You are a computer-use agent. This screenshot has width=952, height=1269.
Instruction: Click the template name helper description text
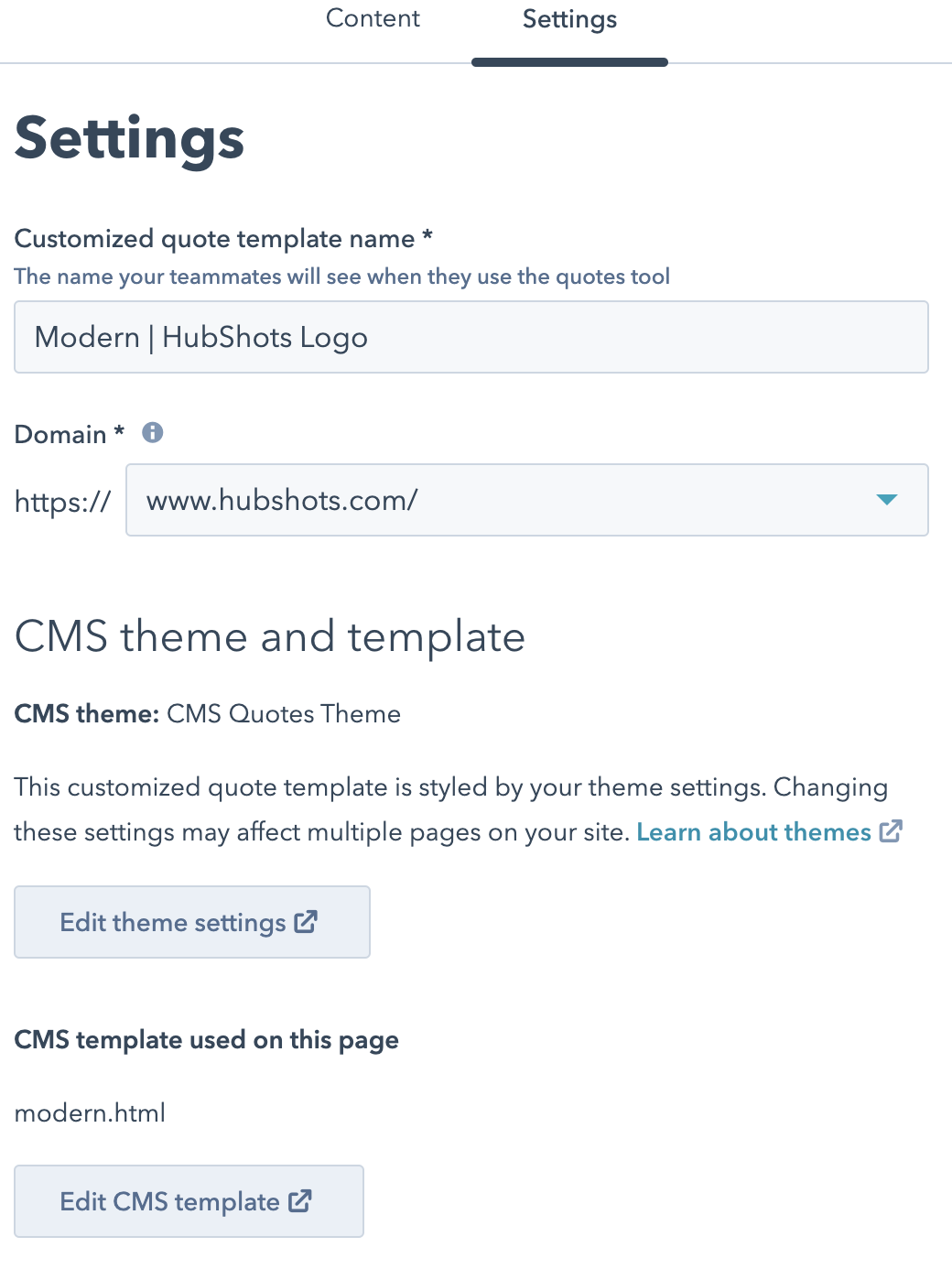coord(342,277)
